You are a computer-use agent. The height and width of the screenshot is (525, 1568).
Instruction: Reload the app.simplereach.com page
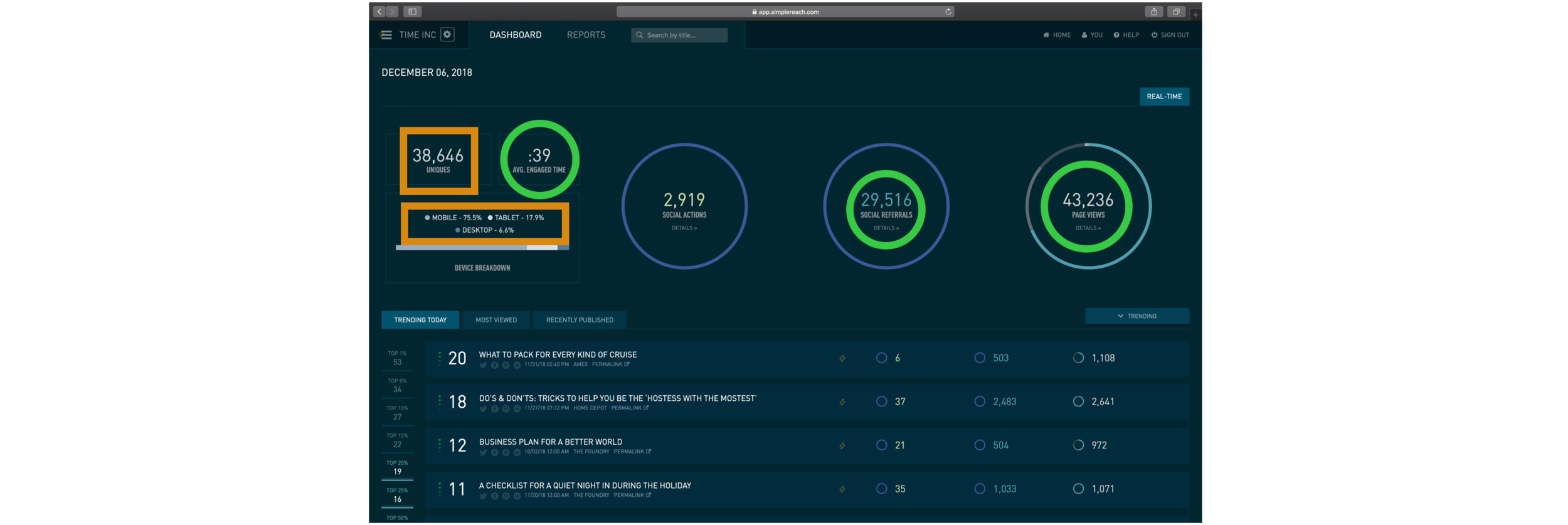(948, 11)
